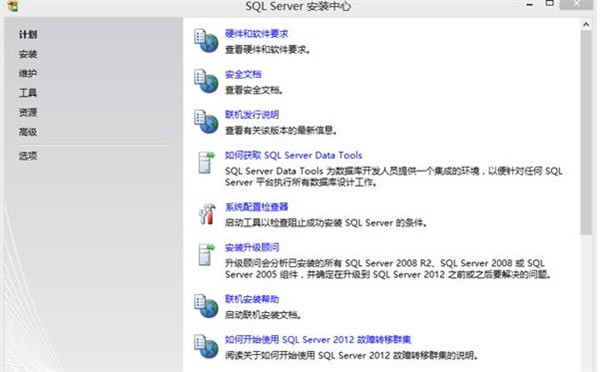Viewport: 600px width, 372px height.
Task: Open the 联机安装帮助 link
Action: 252,299
